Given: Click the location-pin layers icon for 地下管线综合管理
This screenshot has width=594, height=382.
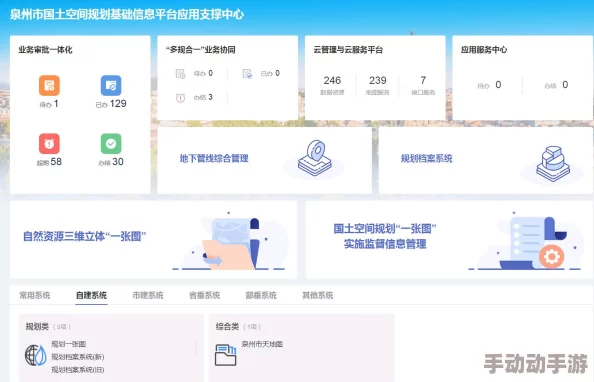Looking at the screenshot, I should pyautogui.click(x=315, y=158).
